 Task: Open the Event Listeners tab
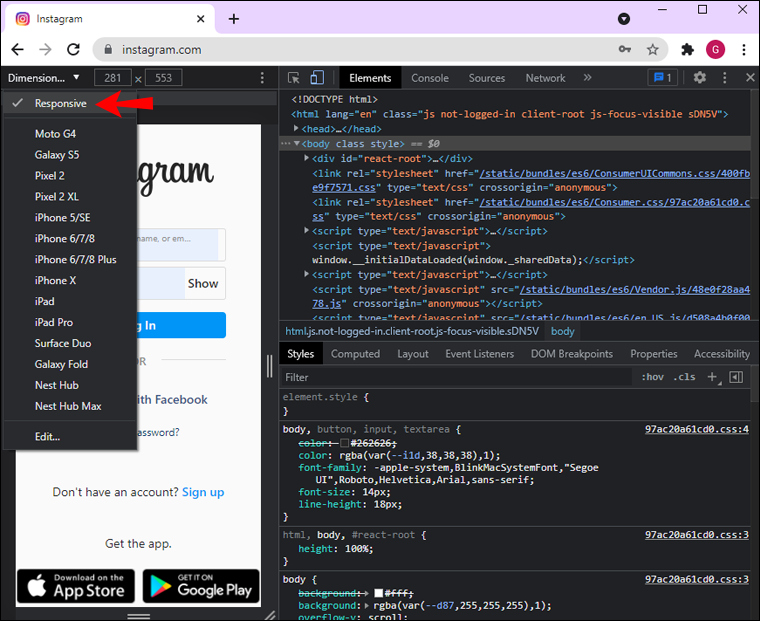point(479,354)
